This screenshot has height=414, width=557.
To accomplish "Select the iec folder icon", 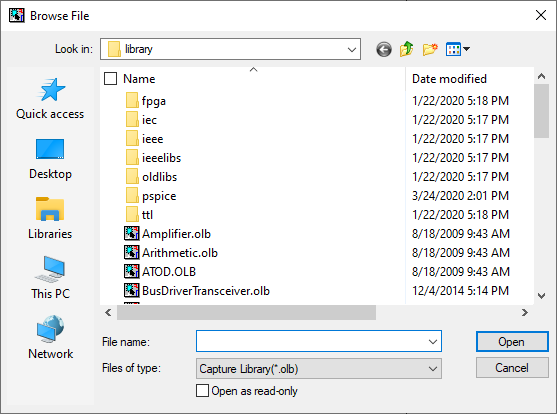I will (x=132, y=119).
